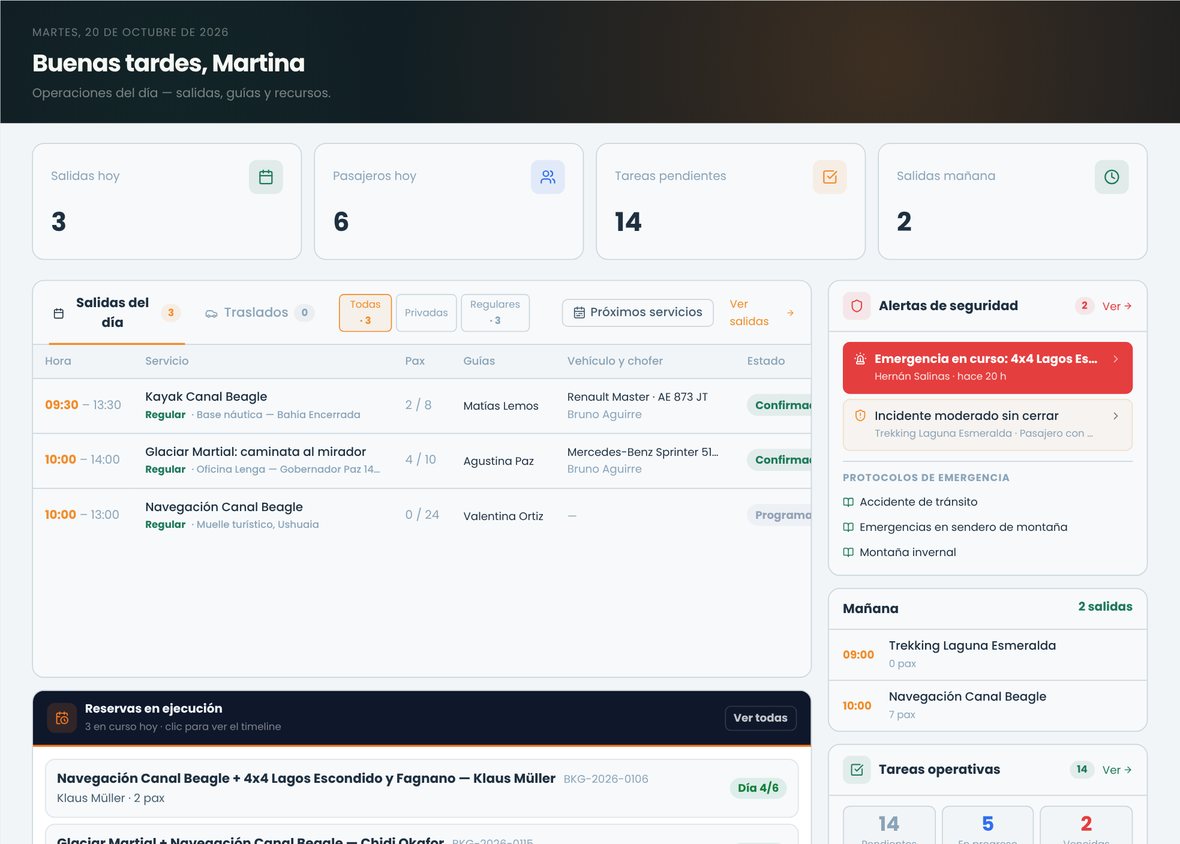Open the Incidente moderado sin cerrar alert

(987, 424)
